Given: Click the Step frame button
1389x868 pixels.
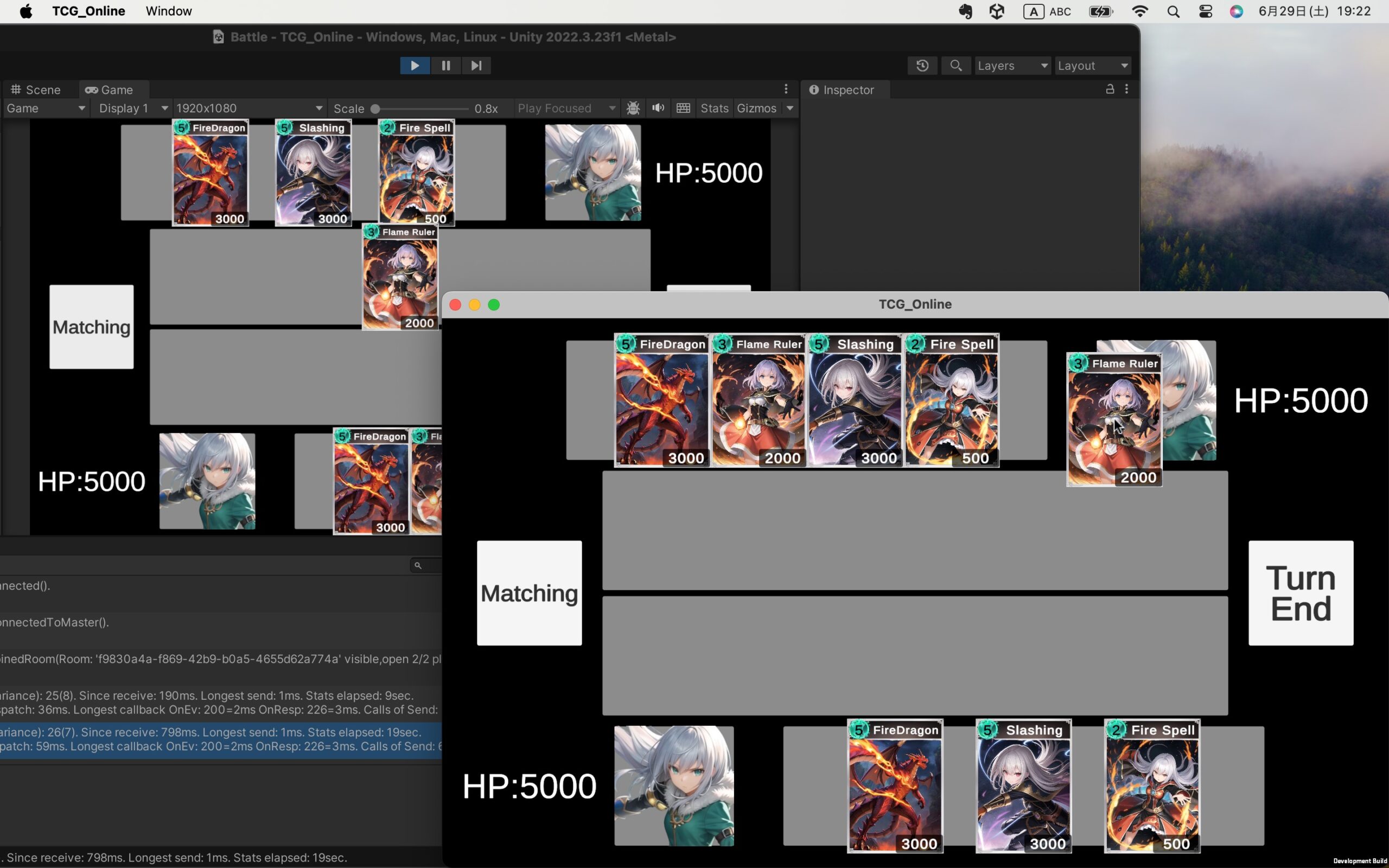Looking at the screenshot, I should [x=476, y=66].
